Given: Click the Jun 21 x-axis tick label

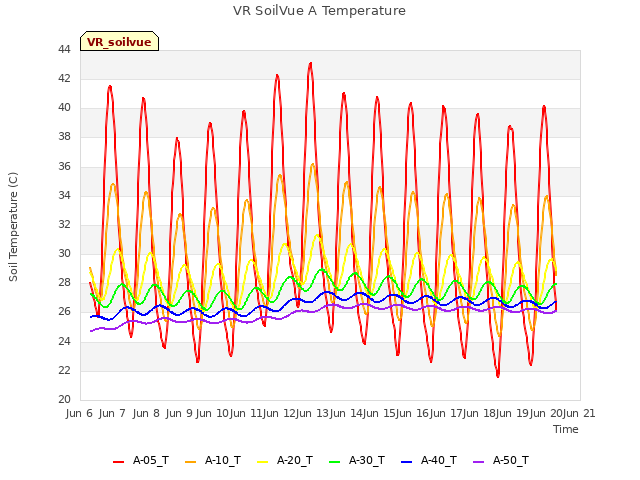Looking at the screenshot, I should (x=579, y=413).
